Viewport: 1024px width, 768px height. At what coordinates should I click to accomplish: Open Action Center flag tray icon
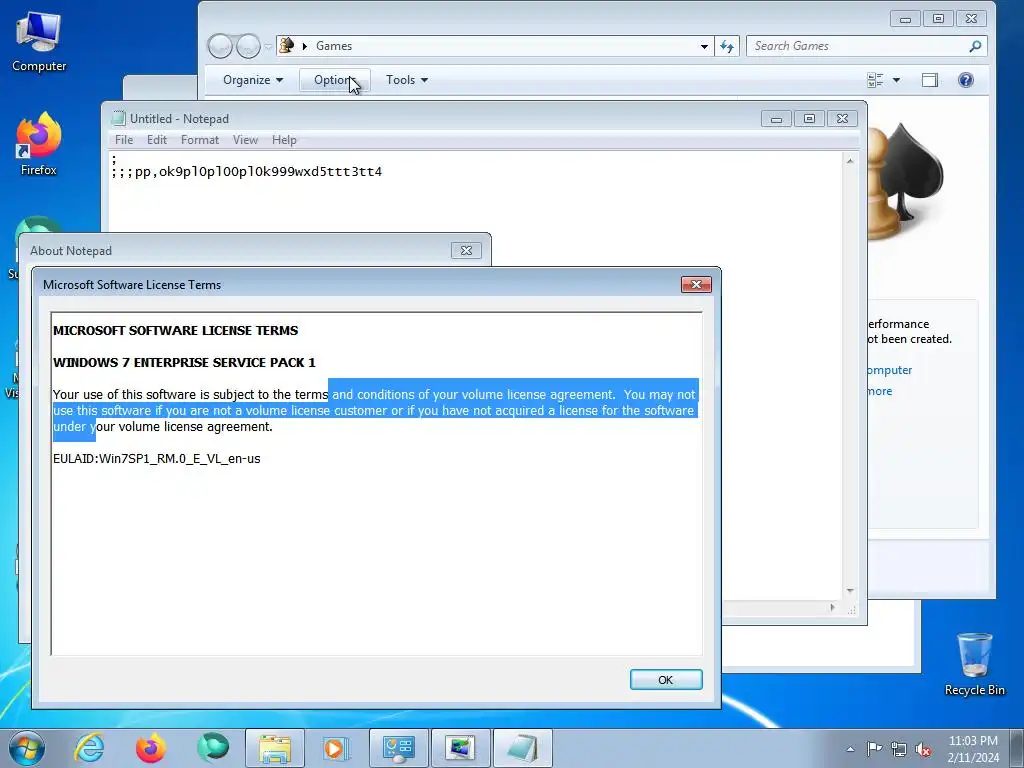[874, 749]
